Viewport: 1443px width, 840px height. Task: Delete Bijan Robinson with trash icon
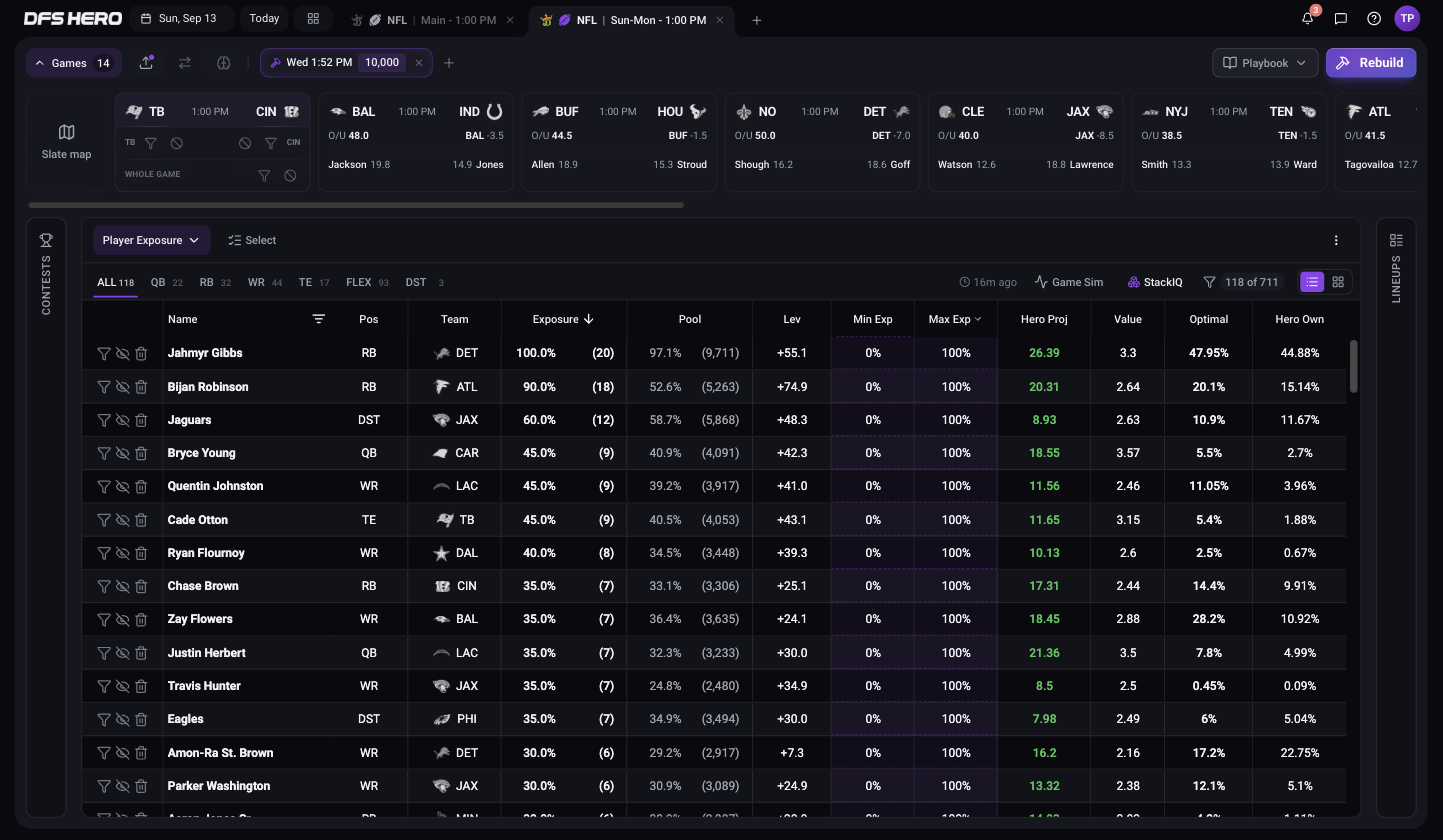[141, 387]
